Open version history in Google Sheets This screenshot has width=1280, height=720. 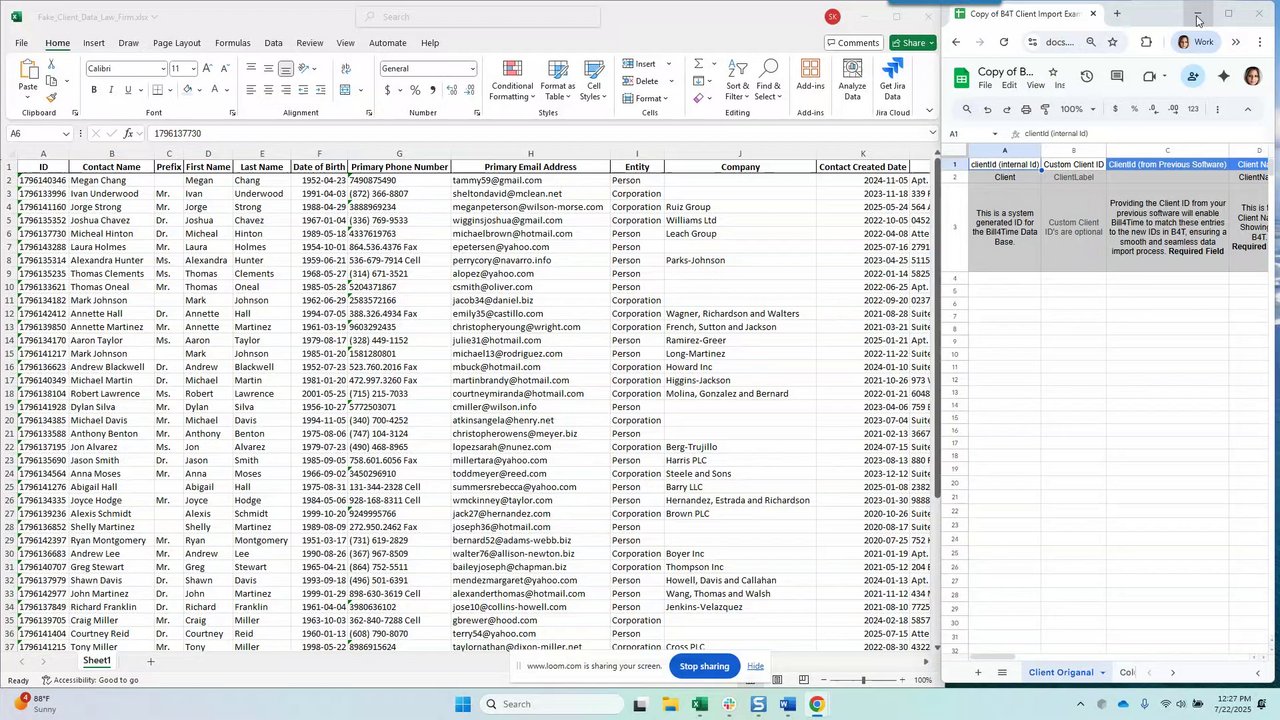(1087, 76)
